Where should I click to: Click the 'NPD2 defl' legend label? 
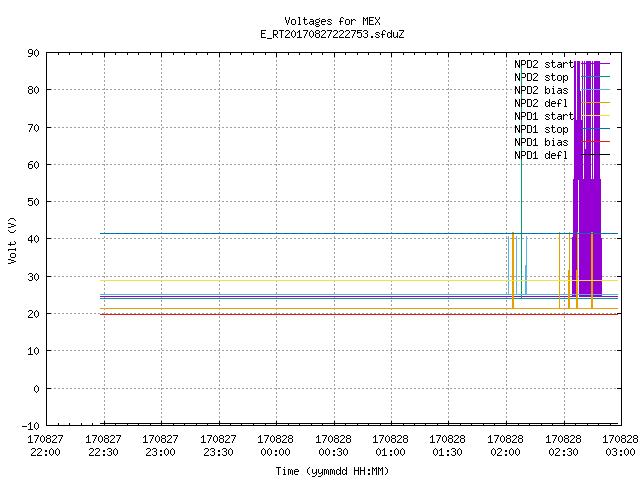coord(541,103)
